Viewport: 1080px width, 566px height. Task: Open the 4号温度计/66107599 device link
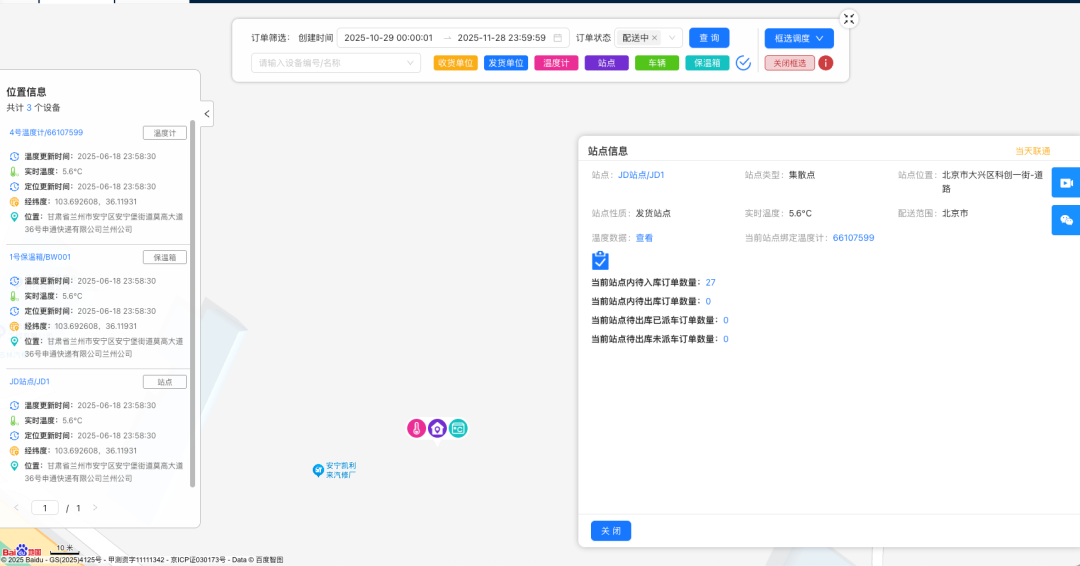tap(46, 132)
